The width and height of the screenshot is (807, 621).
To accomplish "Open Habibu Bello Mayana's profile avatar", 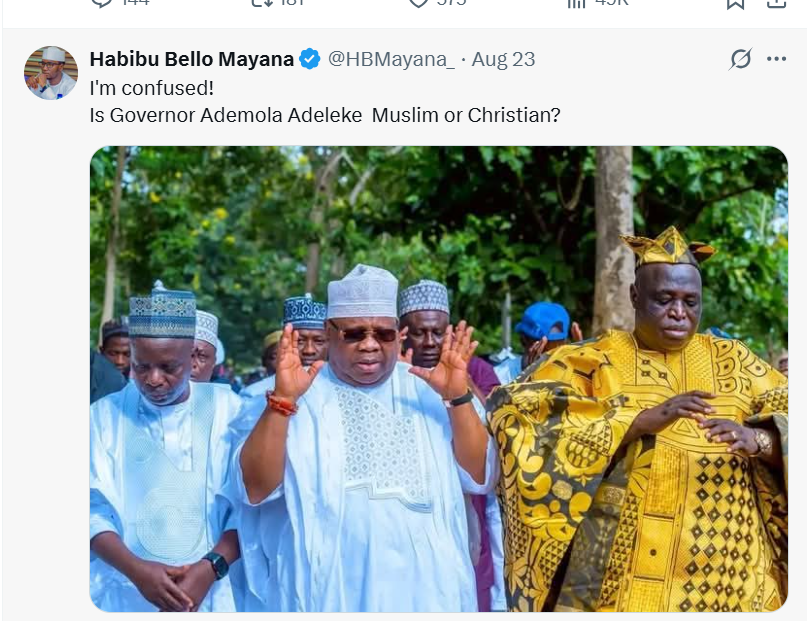I will 51,73.
